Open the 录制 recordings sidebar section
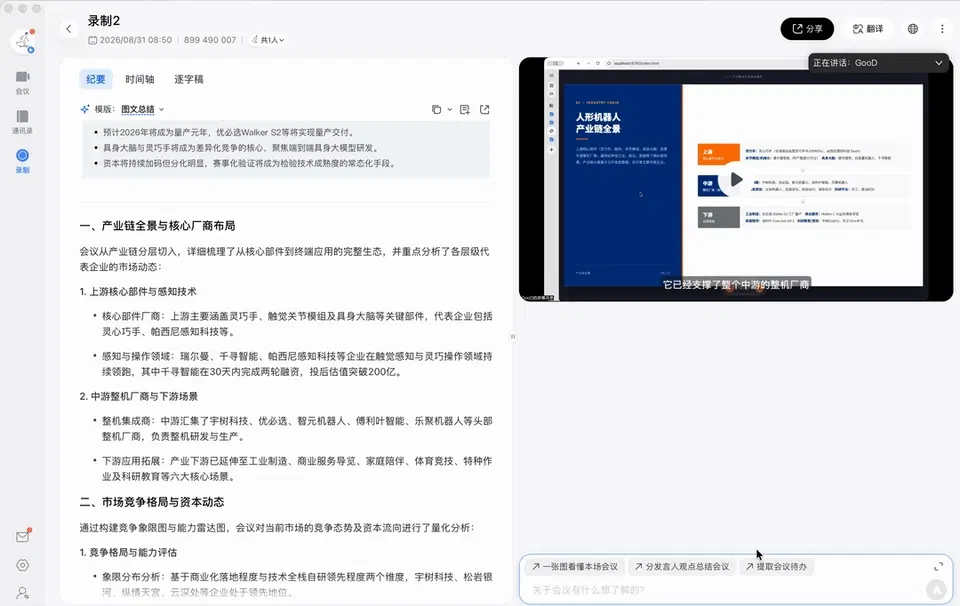The width and height of the screenshot is (960, 606). (23, 161)
